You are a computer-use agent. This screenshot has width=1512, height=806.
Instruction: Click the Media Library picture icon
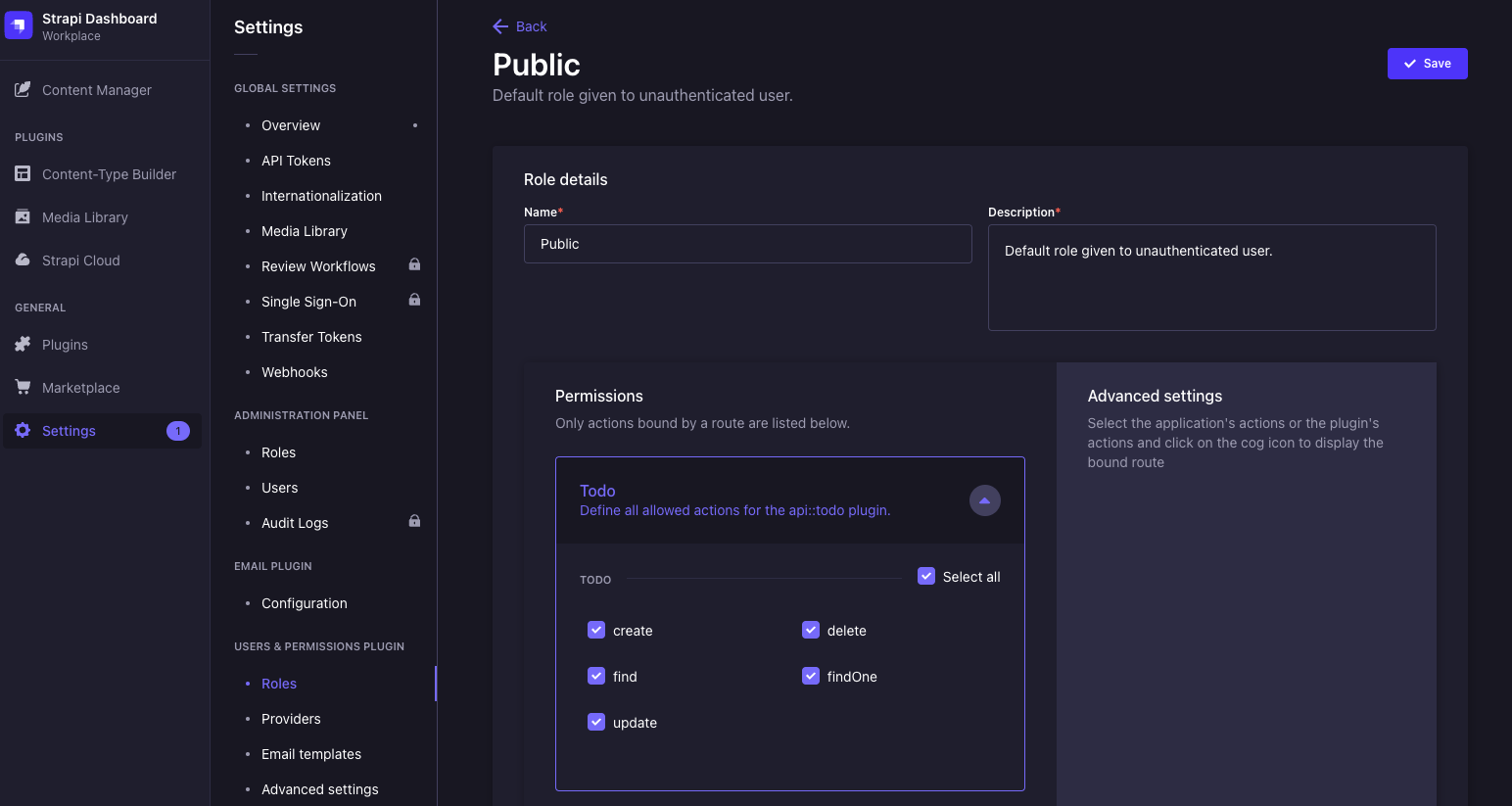click(x=23, y=216)
